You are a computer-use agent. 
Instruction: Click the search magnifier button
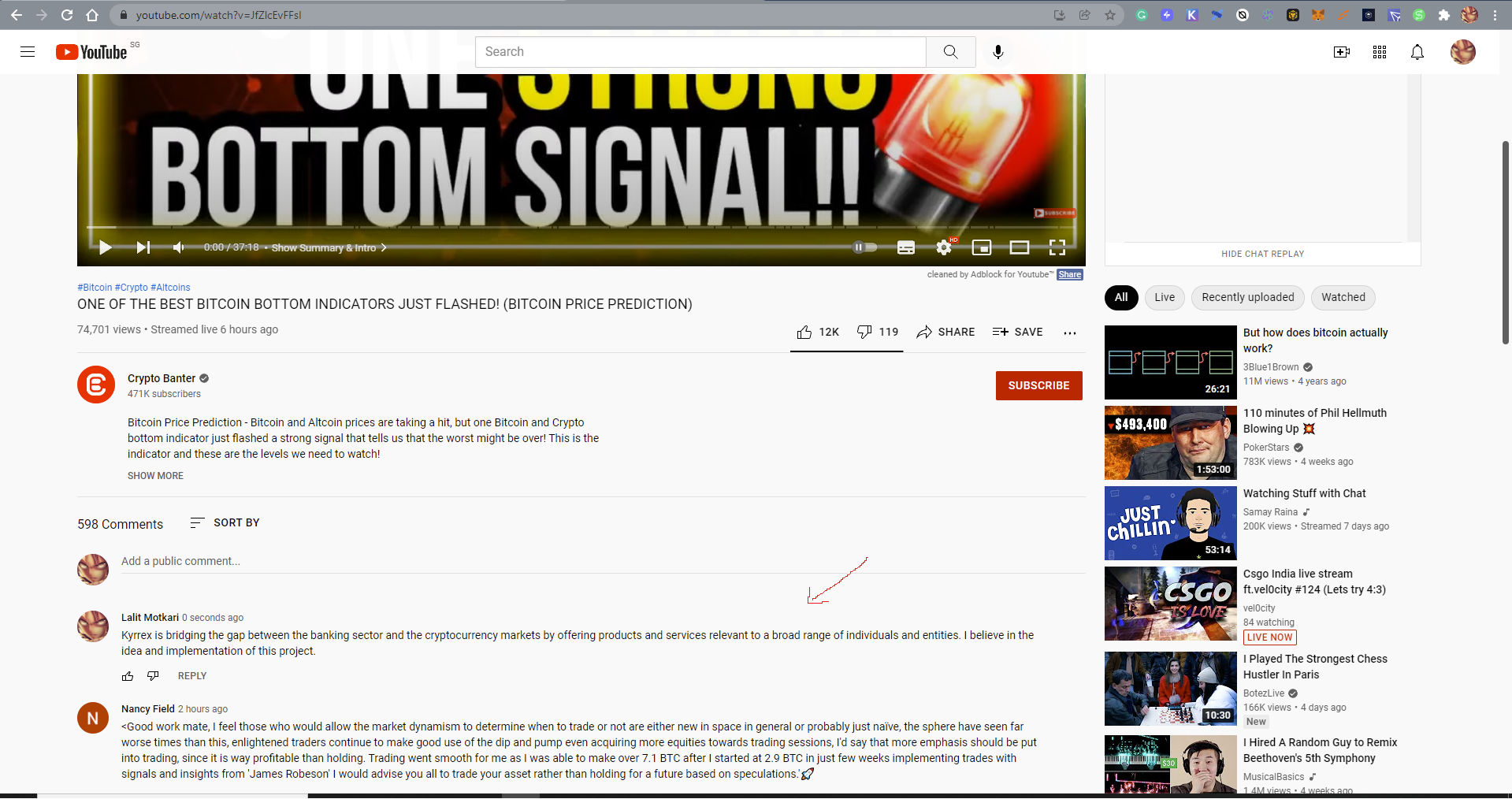(951, 52)
